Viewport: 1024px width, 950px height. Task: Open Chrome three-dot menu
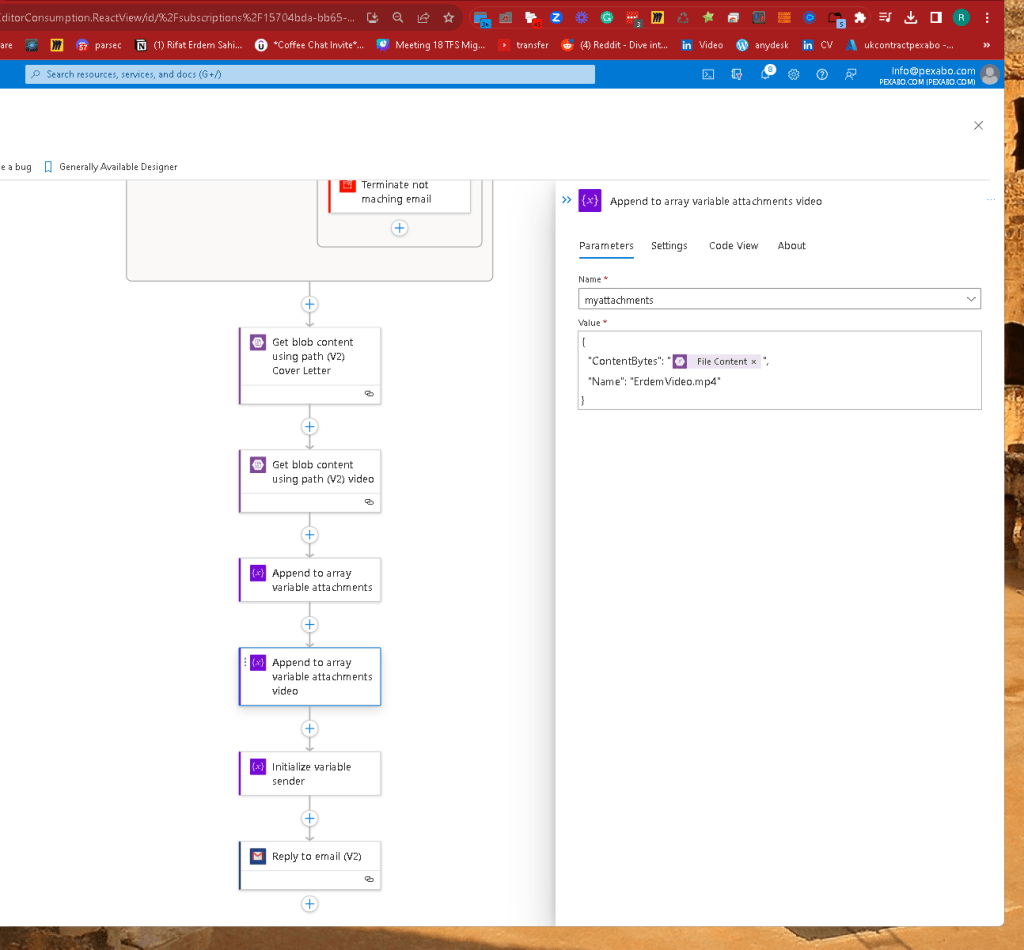[987, 18]
